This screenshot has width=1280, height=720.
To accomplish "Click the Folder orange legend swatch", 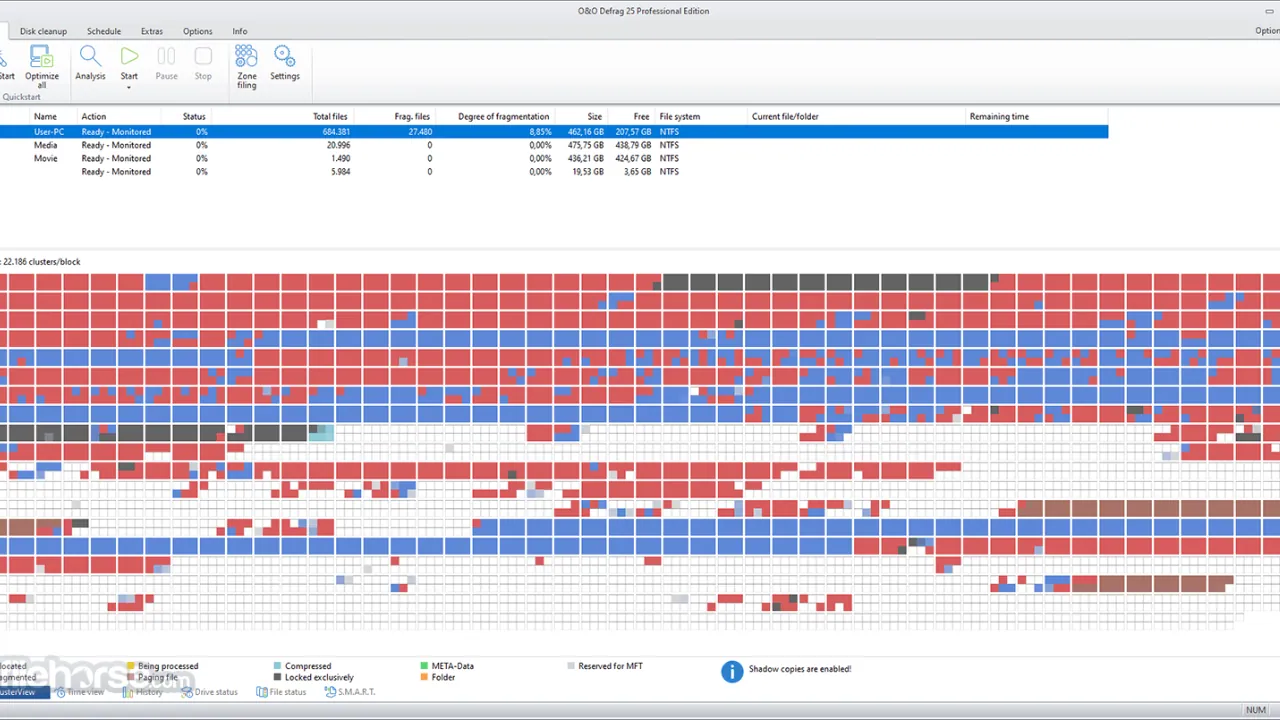I will [424, 677].
